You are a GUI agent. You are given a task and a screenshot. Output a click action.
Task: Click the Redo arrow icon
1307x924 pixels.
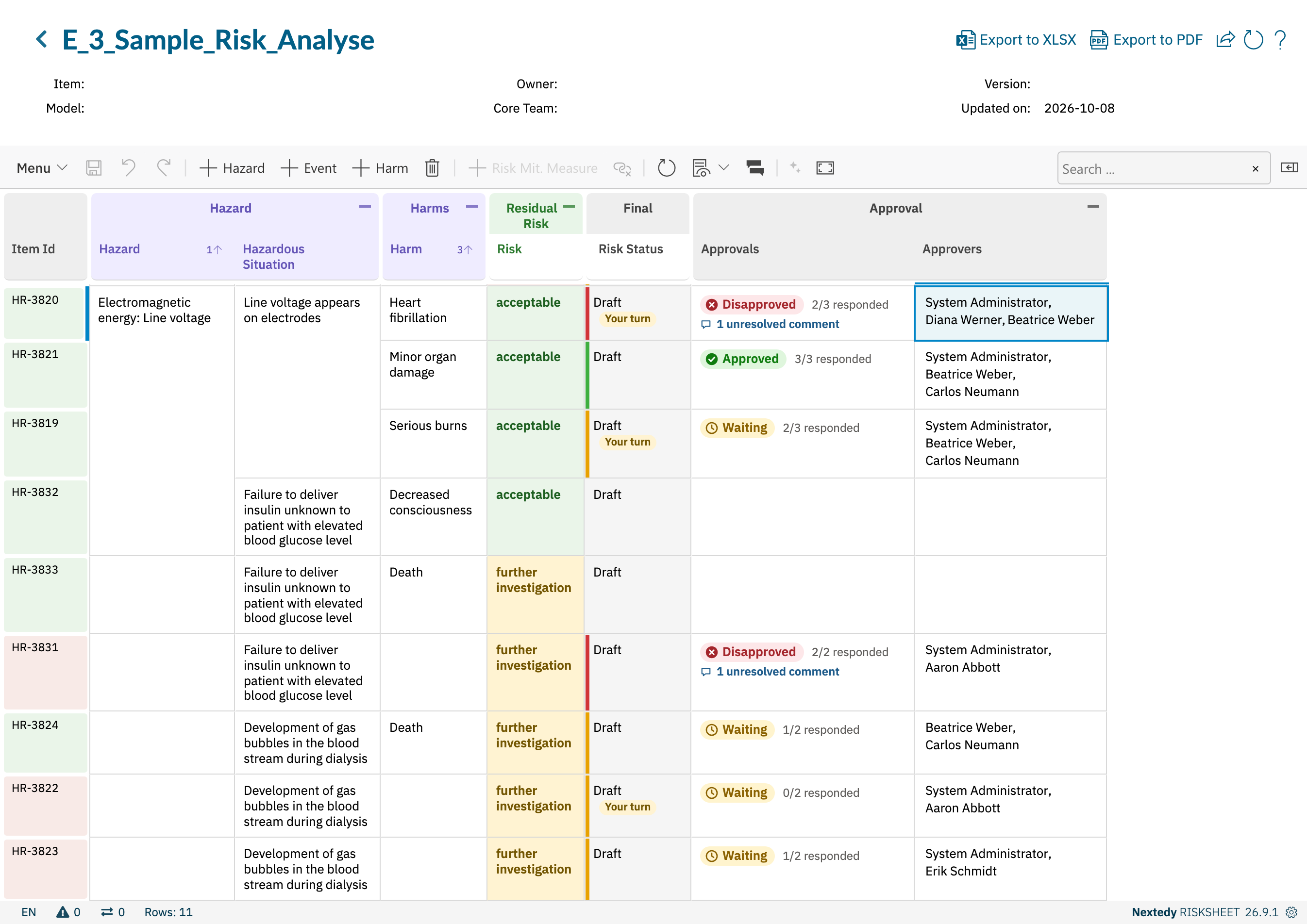coord(163,168)
